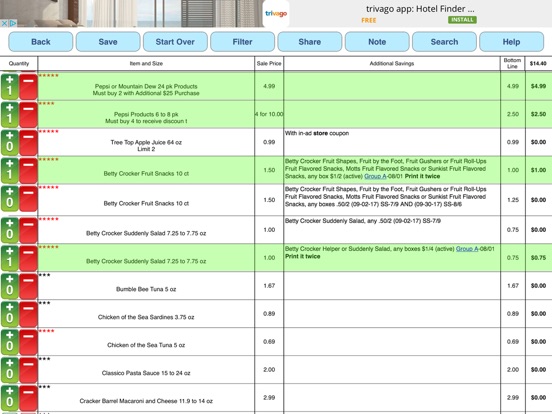
Task: Add one Bumble Bee Tuna 5 oz
Action: 10,286
